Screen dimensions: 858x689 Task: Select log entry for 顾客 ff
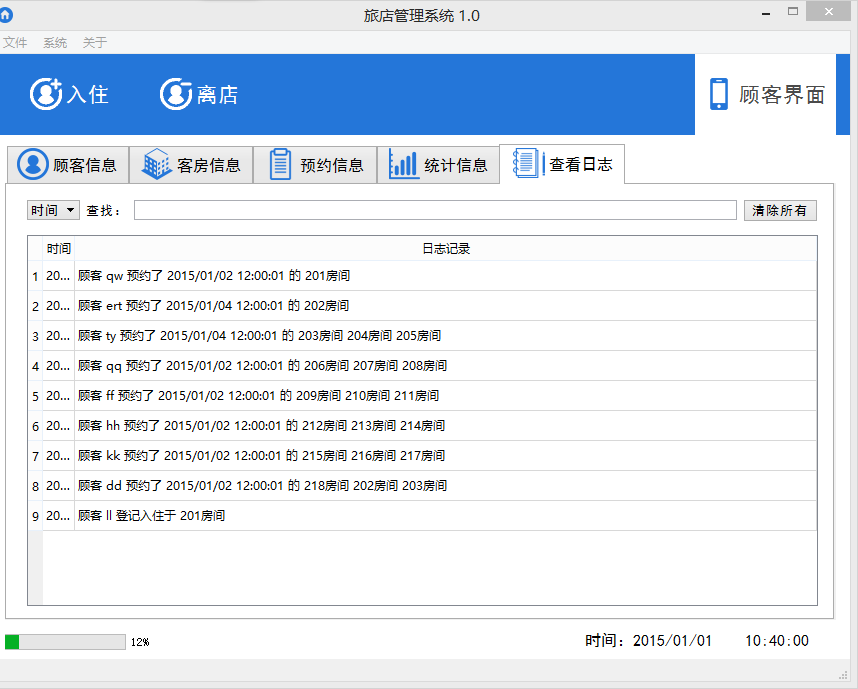[445, 396]
